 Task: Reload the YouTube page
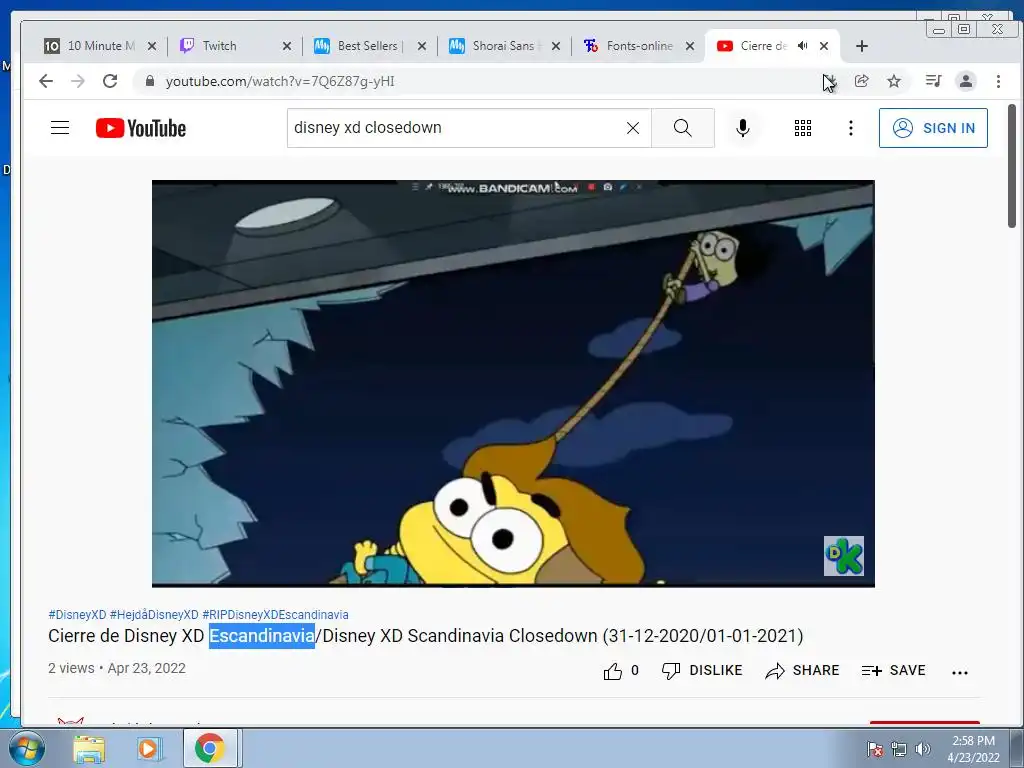[110, 81]
